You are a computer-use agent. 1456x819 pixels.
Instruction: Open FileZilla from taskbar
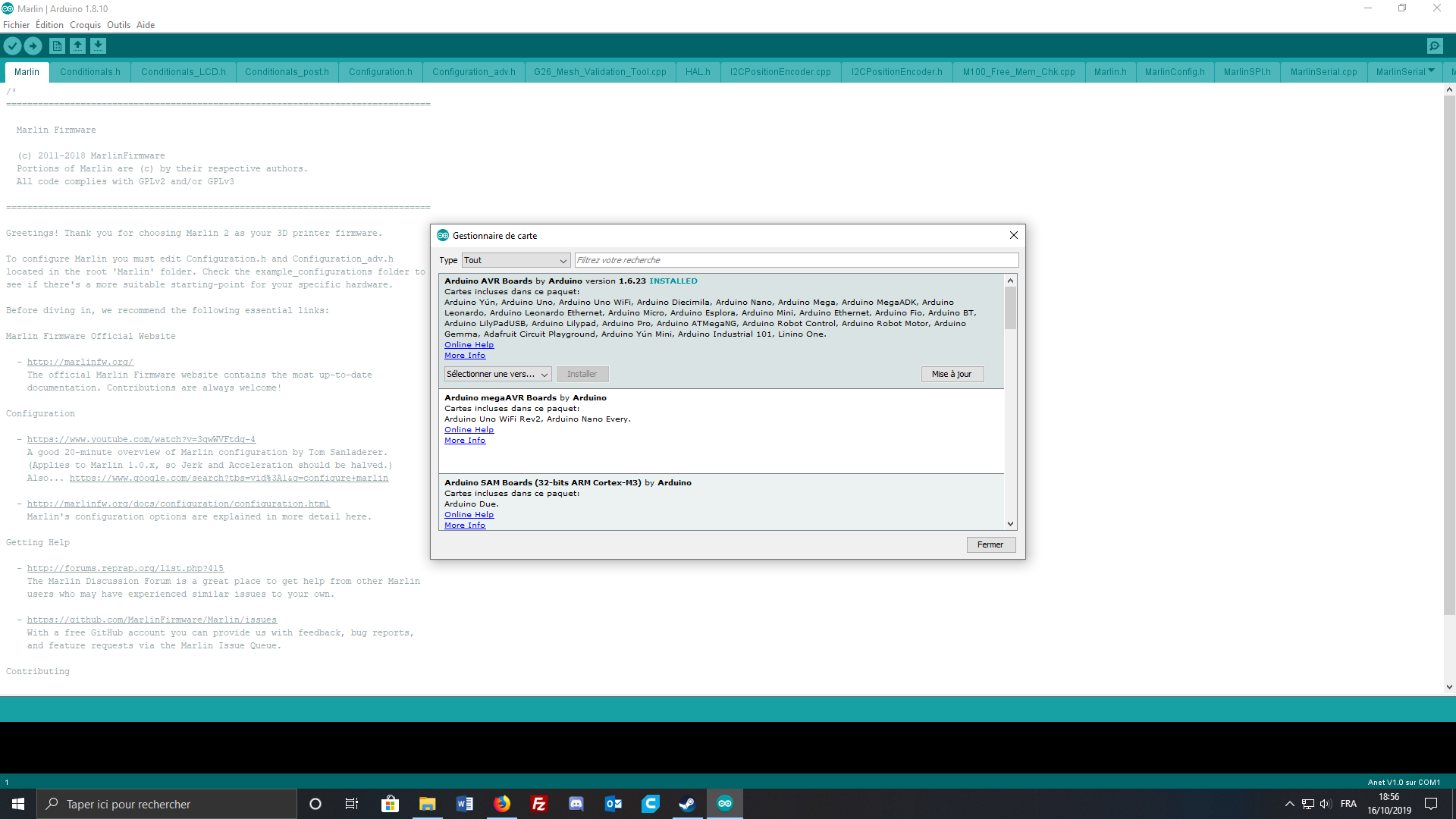point(538,804)
